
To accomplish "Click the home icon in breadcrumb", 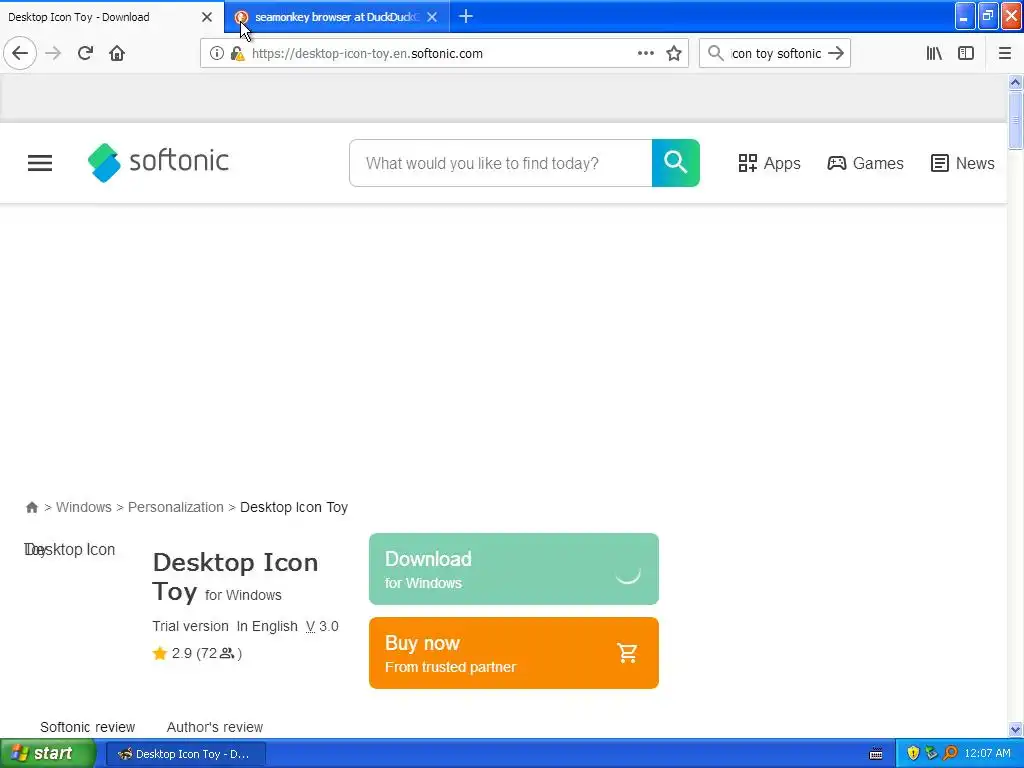I will tap(31, 507).
